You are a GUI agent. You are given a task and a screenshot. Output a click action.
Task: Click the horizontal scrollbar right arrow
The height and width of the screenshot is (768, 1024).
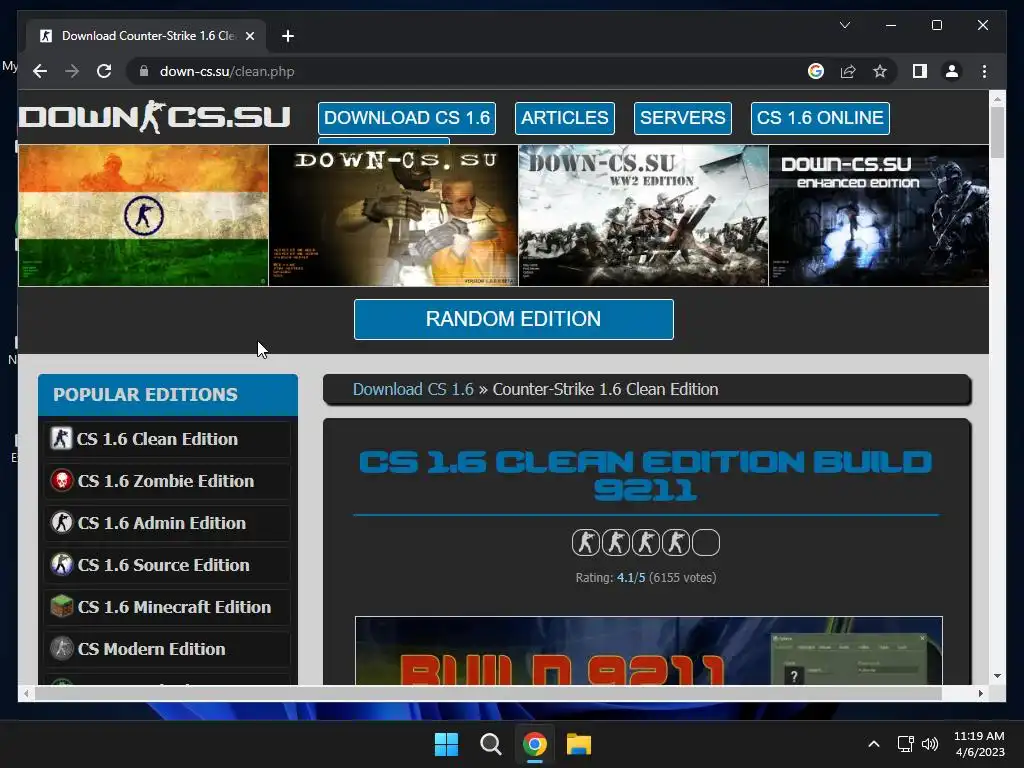[980, 694]
